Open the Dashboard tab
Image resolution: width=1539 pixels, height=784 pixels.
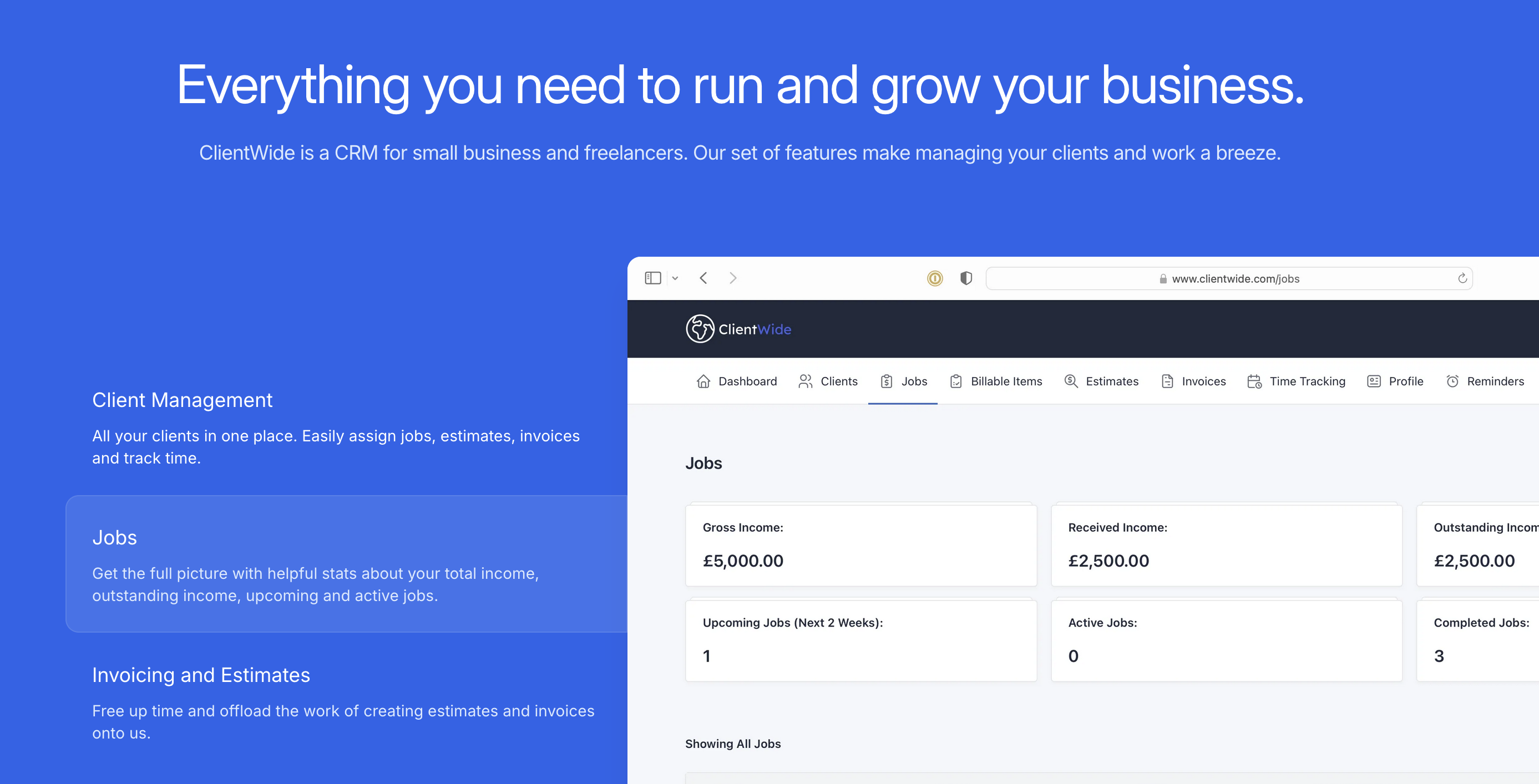pyautogui.click(x=737, y=381)
